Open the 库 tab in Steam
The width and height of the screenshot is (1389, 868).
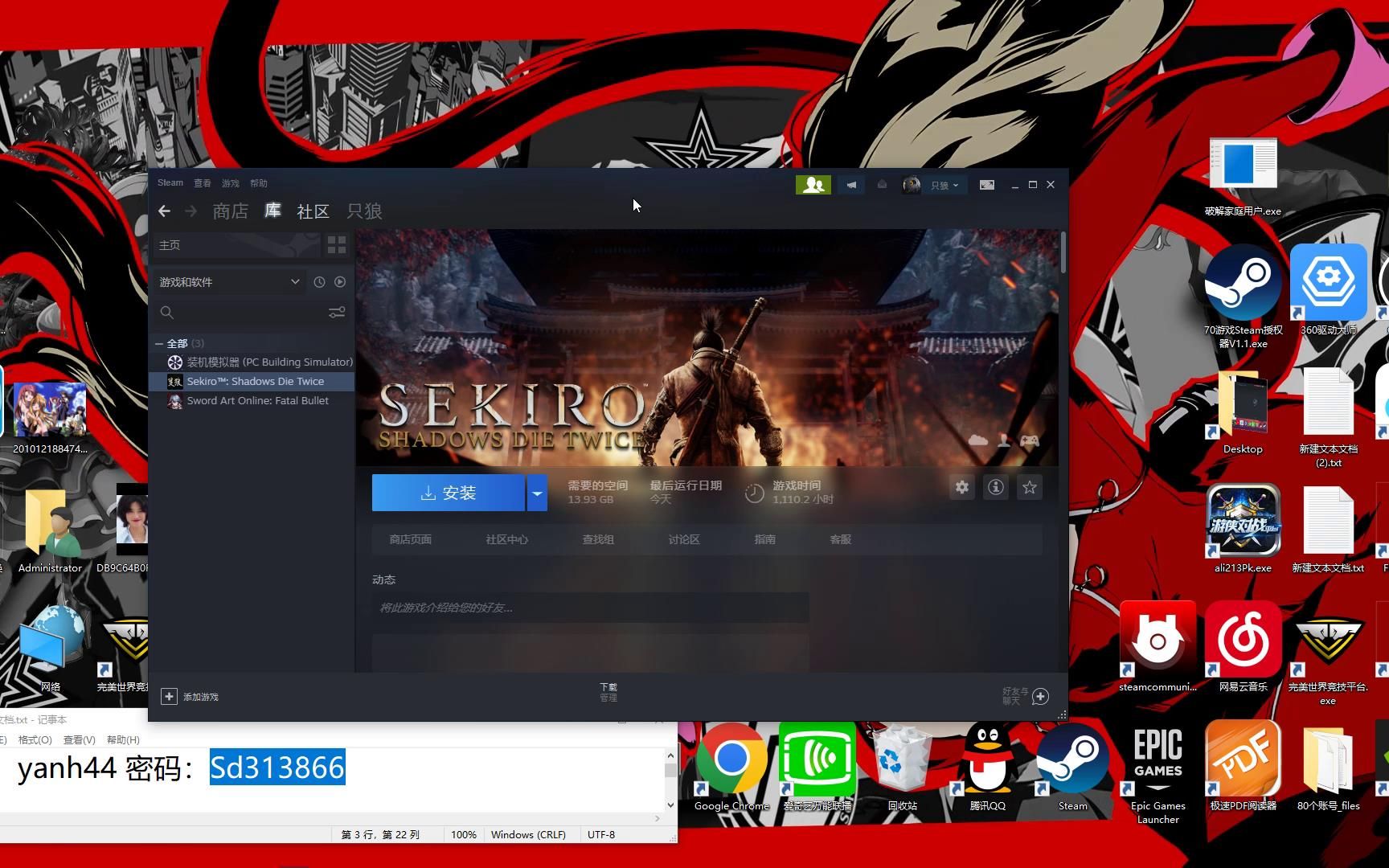click(x=273, y=211)
